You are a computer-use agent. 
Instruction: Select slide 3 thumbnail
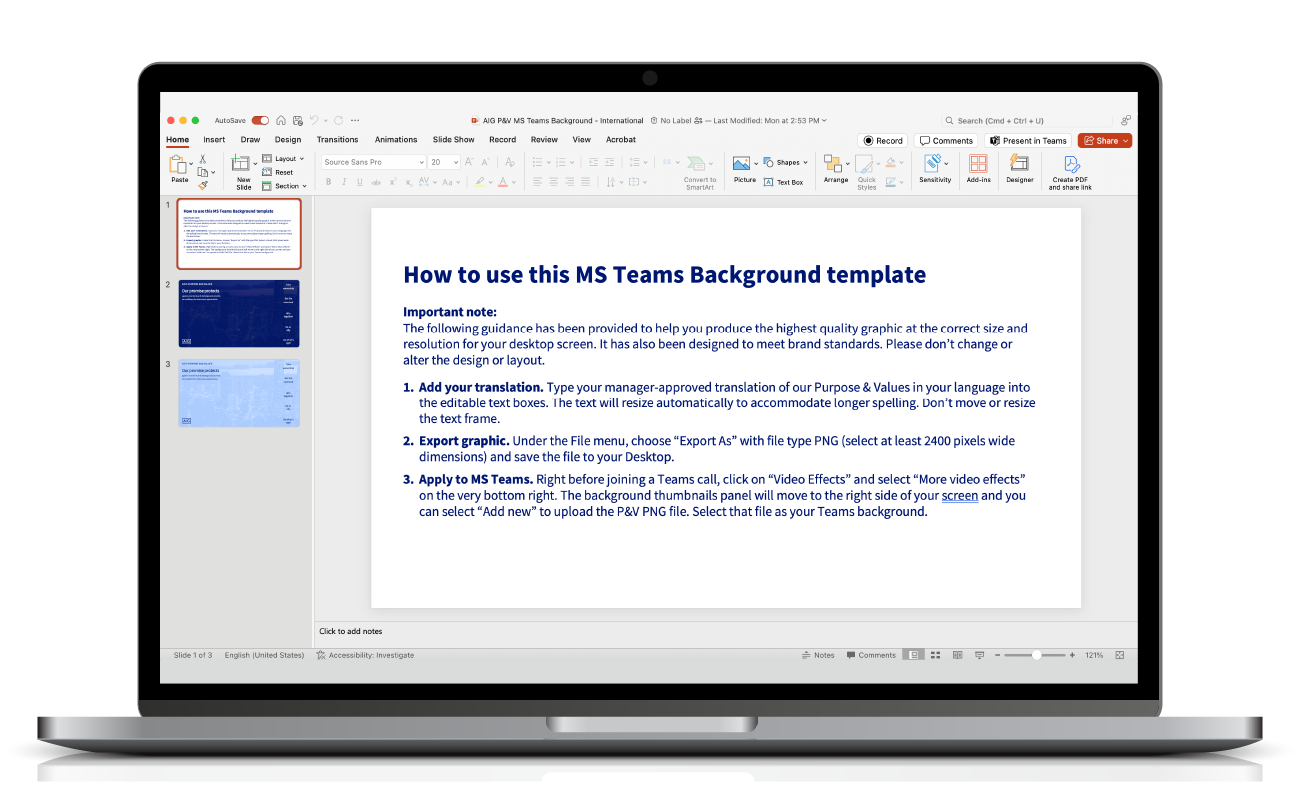point(238,392)
